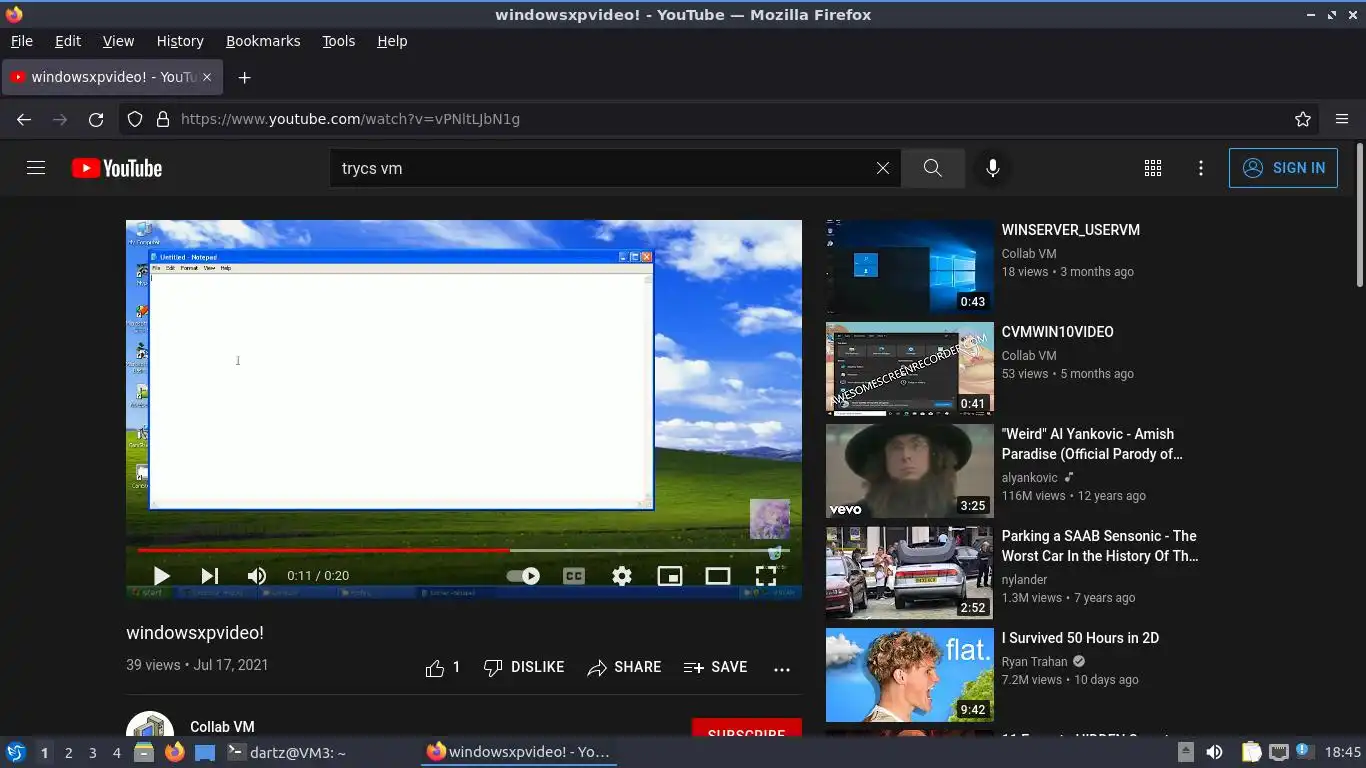The image size is (1366, 768).
Task: Run search with the magnifying glass button
Action: click(933, 168)
